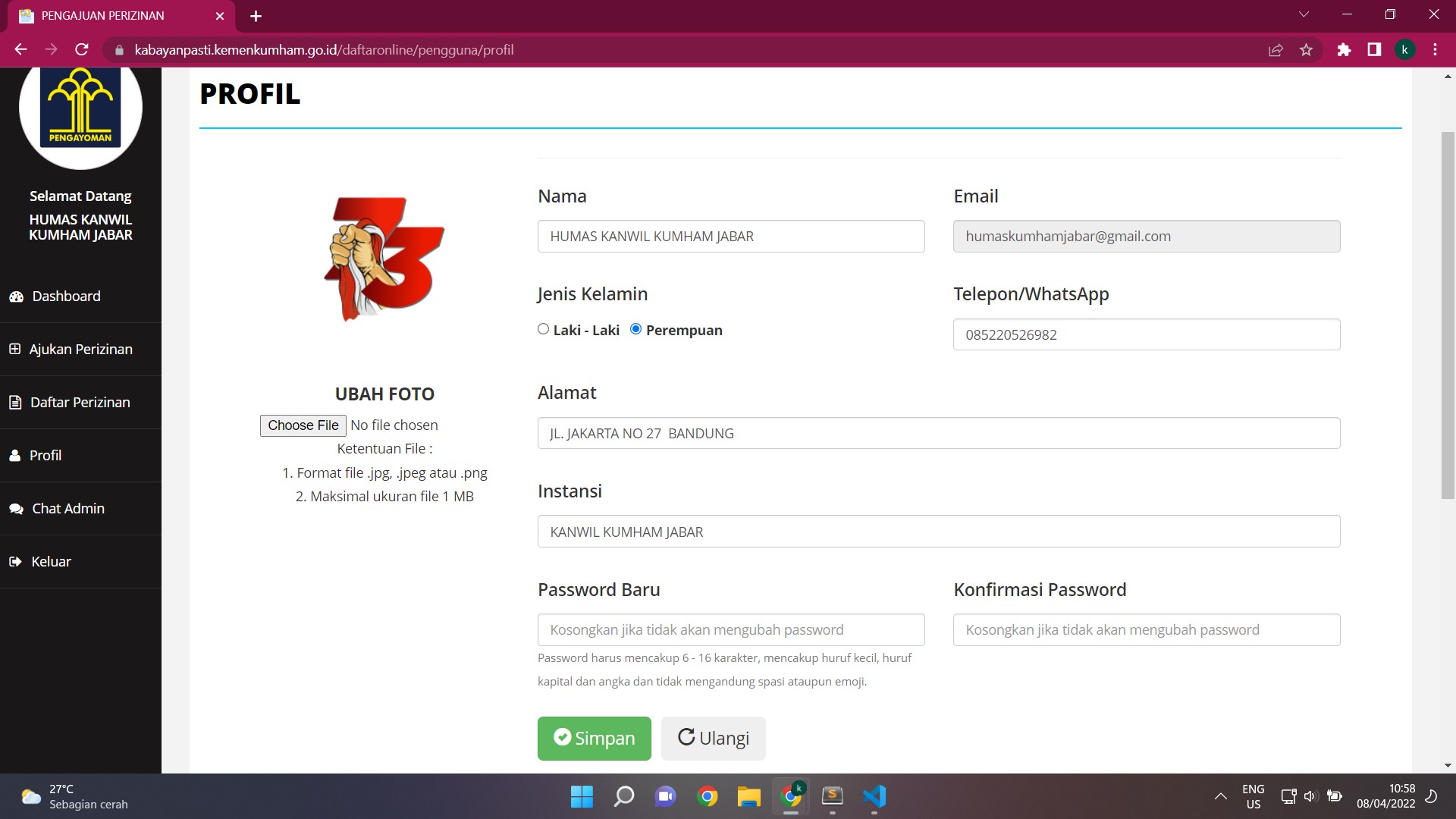Open Chat Admin from sidebar
Viewport: 1456px width, 819px height.
(x=80, y=509)
